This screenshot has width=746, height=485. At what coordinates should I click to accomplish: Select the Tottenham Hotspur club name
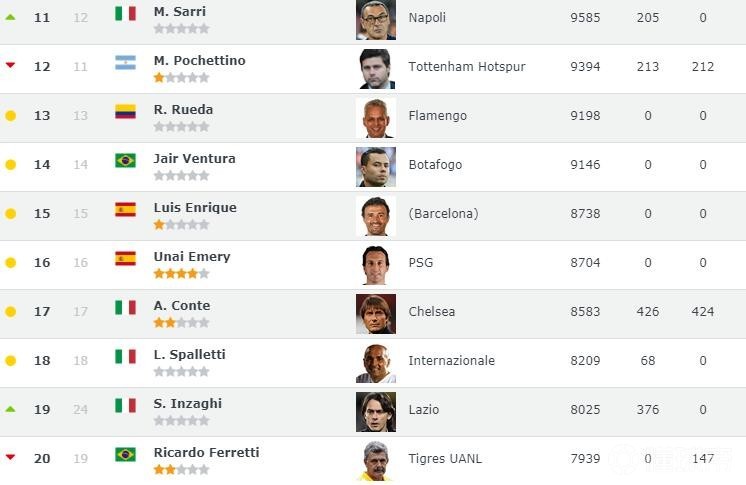tap(466, 67)
